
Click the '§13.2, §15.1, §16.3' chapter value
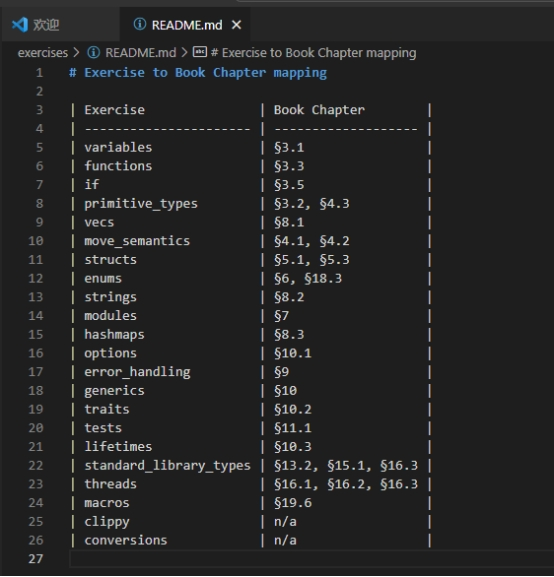click(346, 466)
